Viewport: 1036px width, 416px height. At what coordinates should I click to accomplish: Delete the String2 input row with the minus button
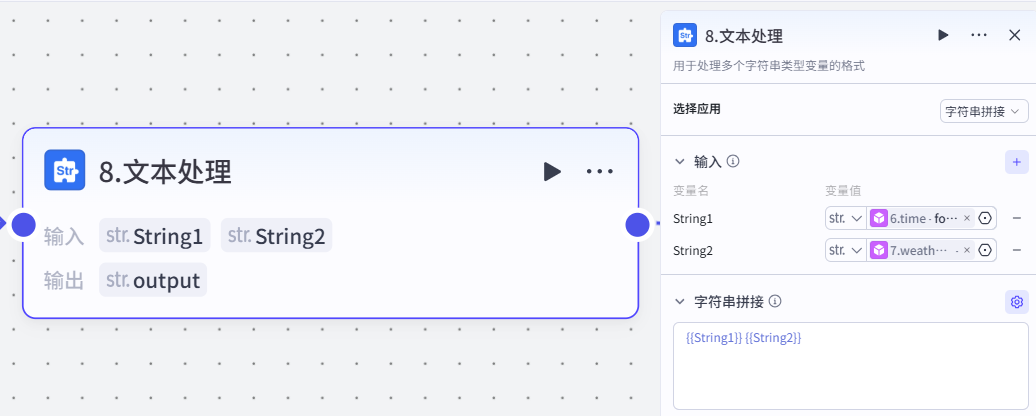[x=1016, y=250]
